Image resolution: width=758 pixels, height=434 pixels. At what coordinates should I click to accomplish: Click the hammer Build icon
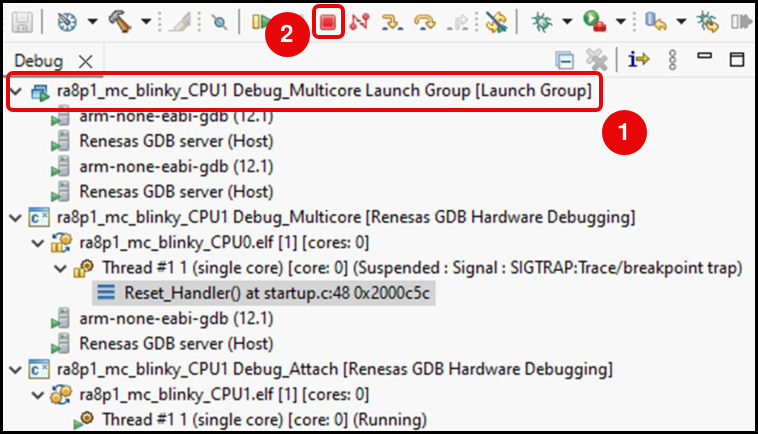(119, 22)
